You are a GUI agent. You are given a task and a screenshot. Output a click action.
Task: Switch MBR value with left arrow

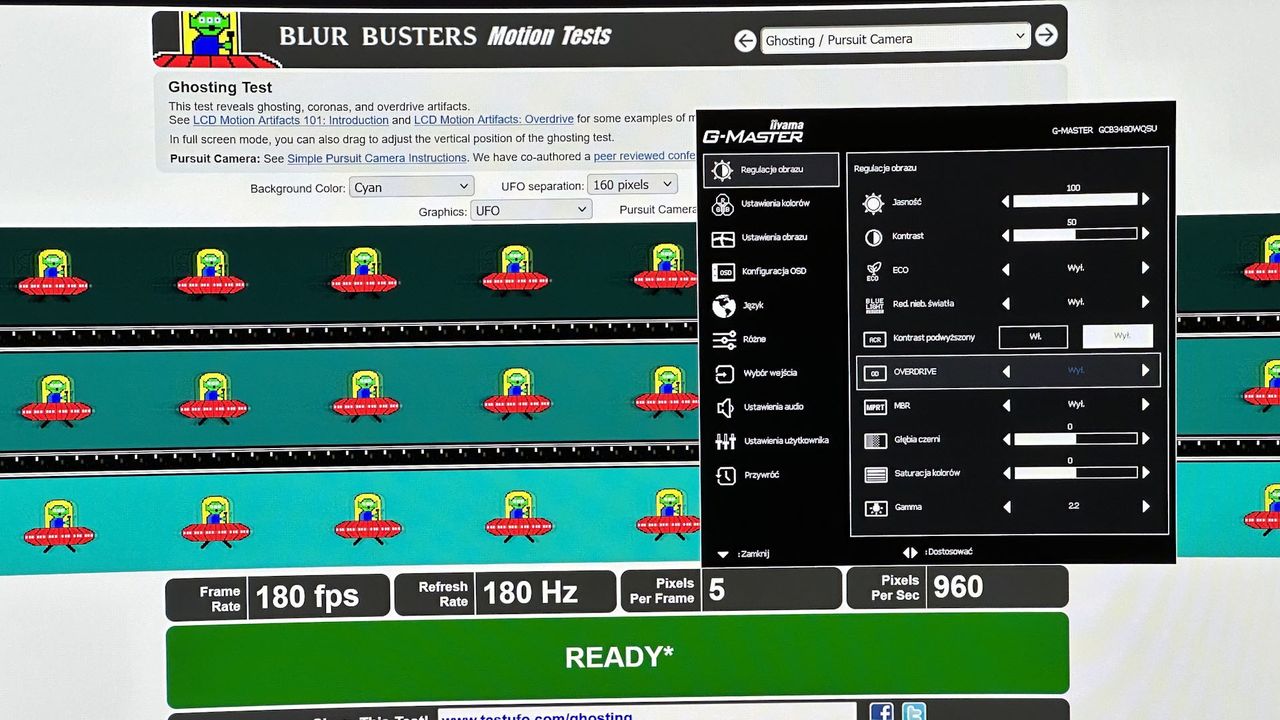[x=1006, y=405]
